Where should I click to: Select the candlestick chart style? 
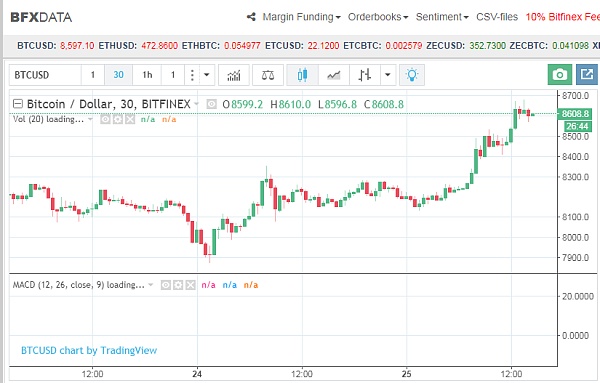(x=302, y=75)
